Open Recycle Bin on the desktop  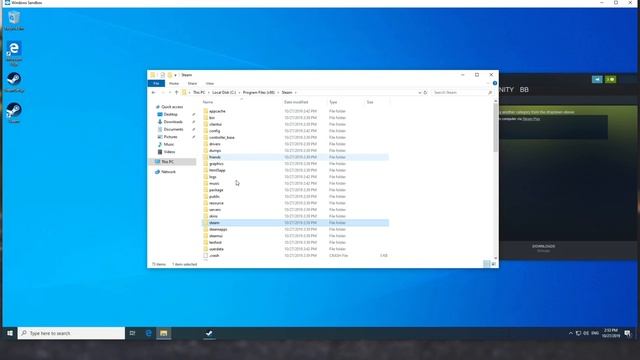[x=14, y=20]
